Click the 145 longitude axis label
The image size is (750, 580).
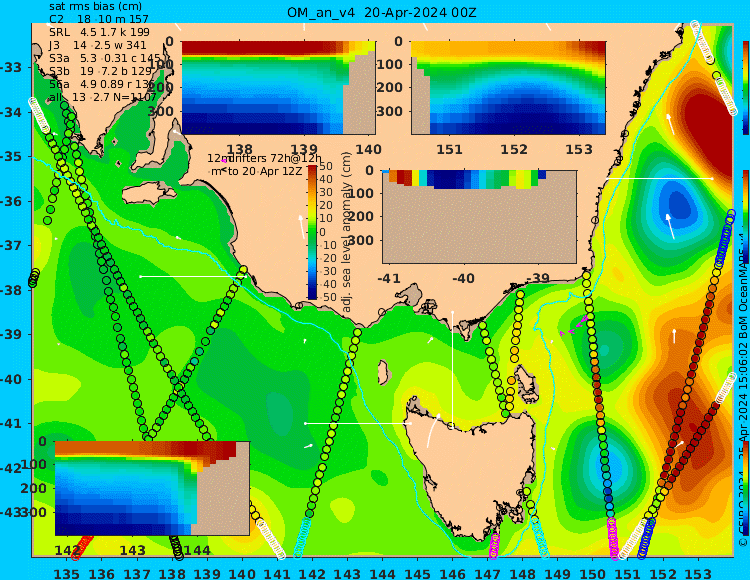[418, 573]
